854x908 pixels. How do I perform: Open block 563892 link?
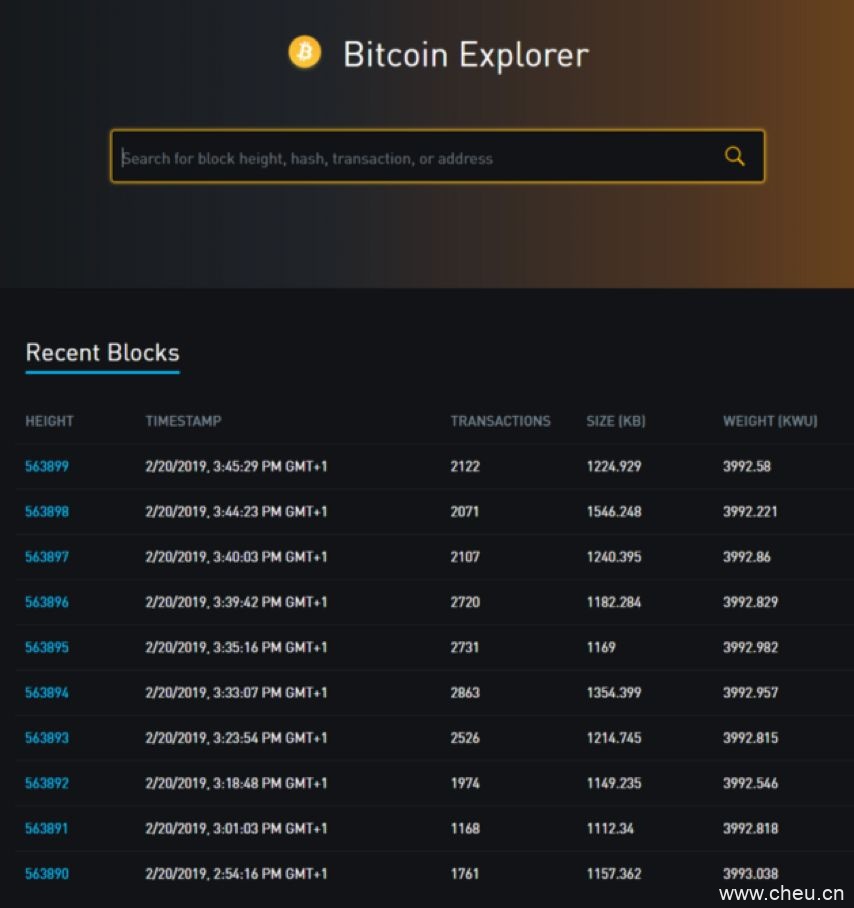click(x=47, y=783)
